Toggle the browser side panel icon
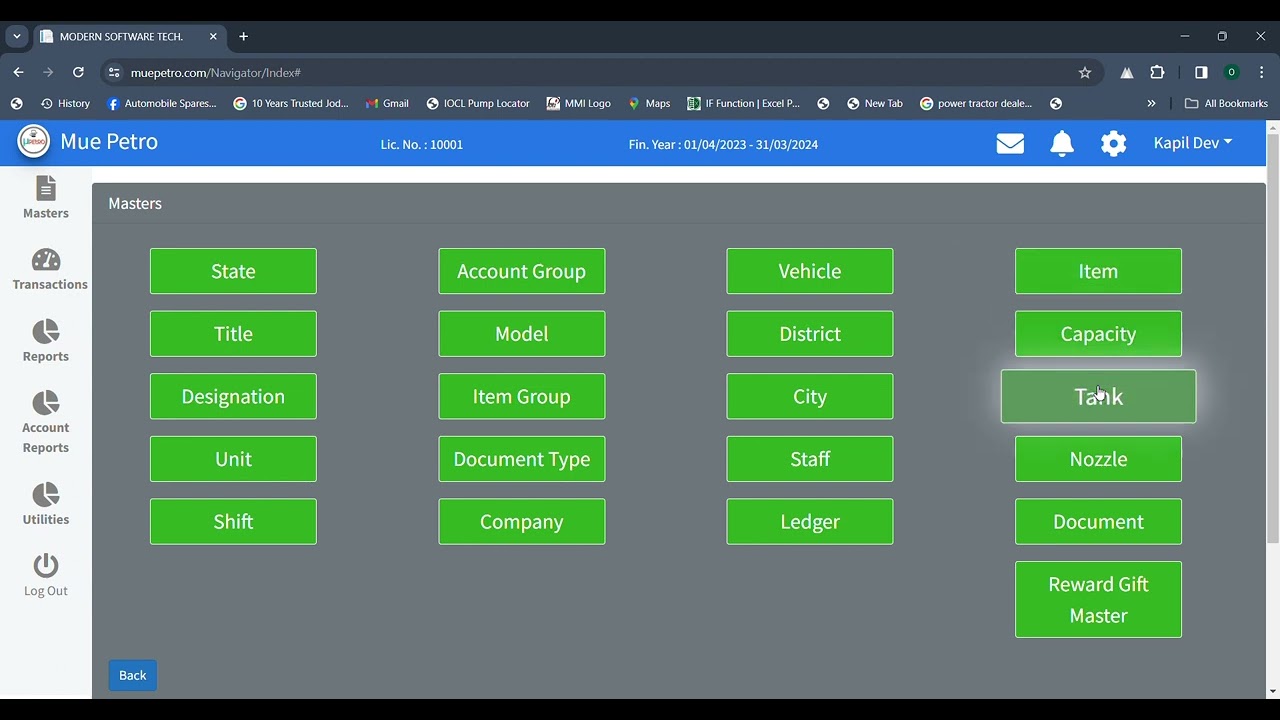Screen dimensions: 1280x720 coord(1201,73)
